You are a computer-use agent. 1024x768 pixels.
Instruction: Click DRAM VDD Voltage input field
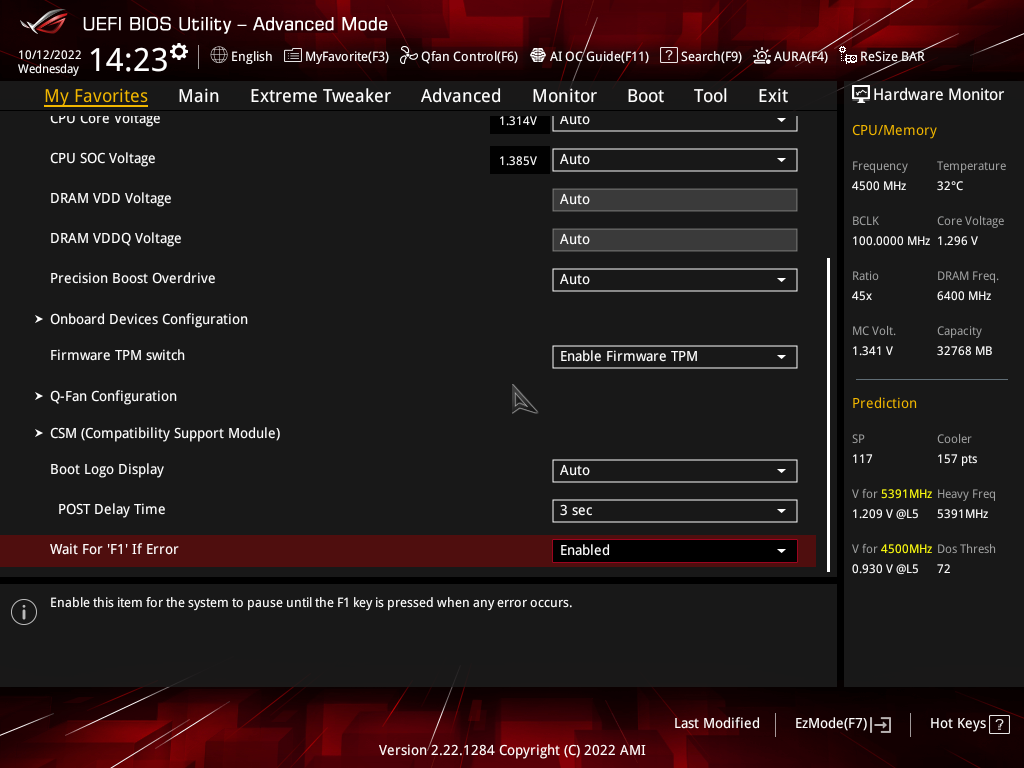[675, 200]
